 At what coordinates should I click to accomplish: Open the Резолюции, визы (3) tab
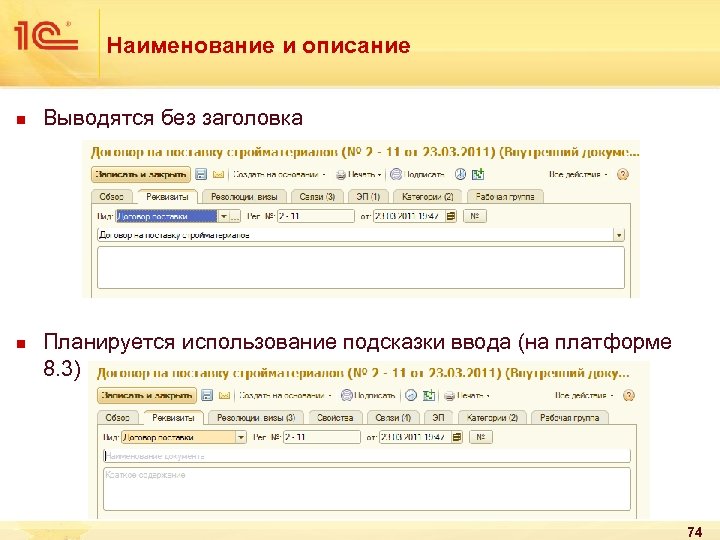coord(256,417)
